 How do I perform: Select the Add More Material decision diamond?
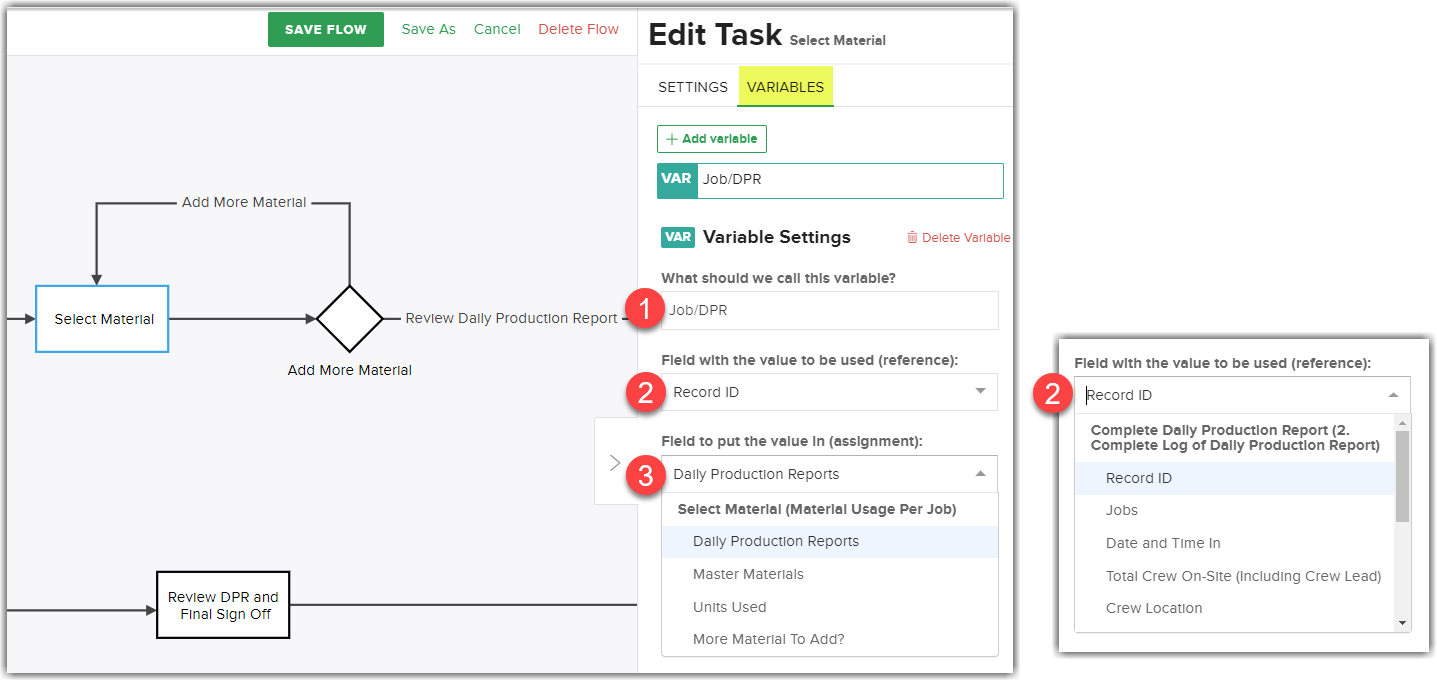[x=350, y=319]
